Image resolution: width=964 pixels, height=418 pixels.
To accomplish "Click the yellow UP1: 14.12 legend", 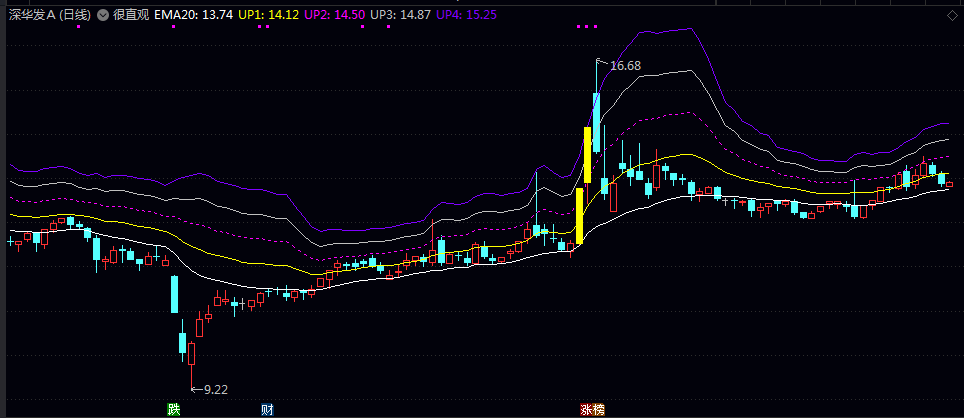I will (269, 15).
